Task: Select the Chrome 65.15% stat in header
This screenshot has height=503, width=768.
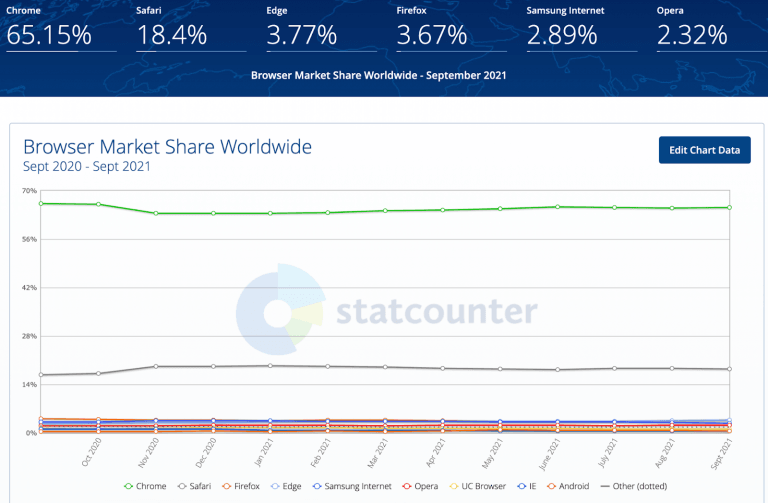Action: [x=50, y=30]
